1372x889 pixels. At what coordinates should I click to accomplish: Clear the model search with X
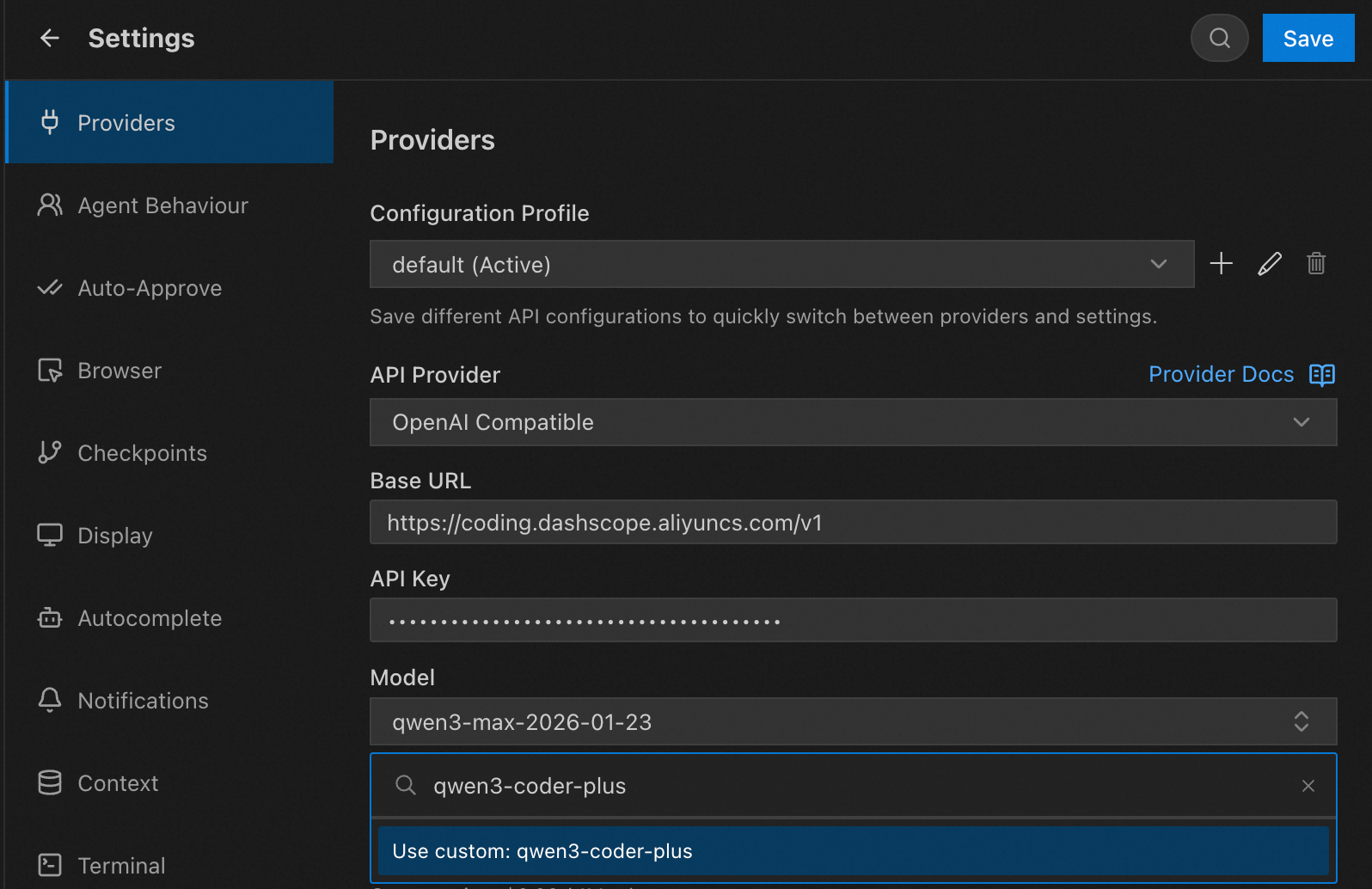(1308, 786)
